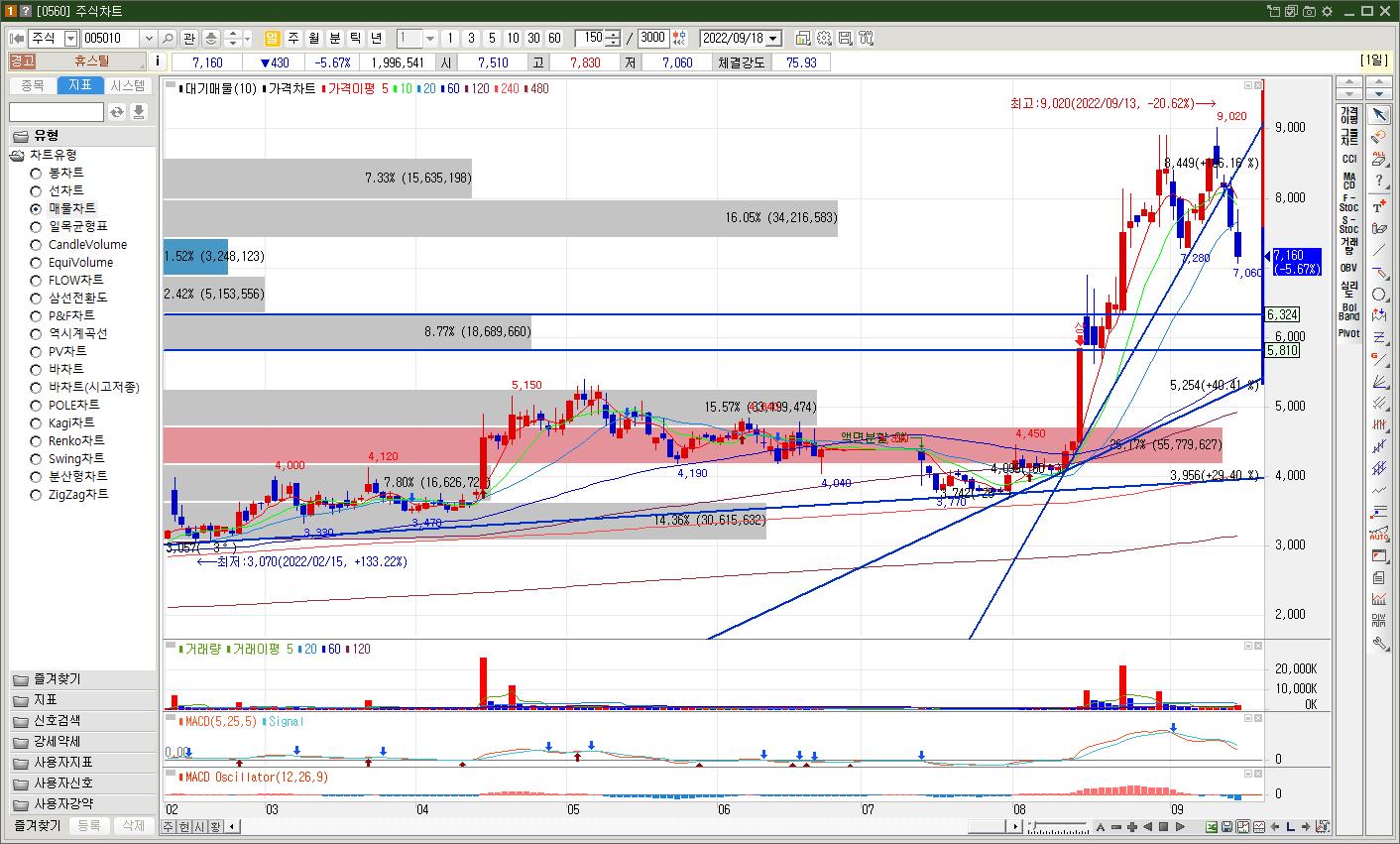Expand the 강세약세 section
1400x844 pixels.
82,742
